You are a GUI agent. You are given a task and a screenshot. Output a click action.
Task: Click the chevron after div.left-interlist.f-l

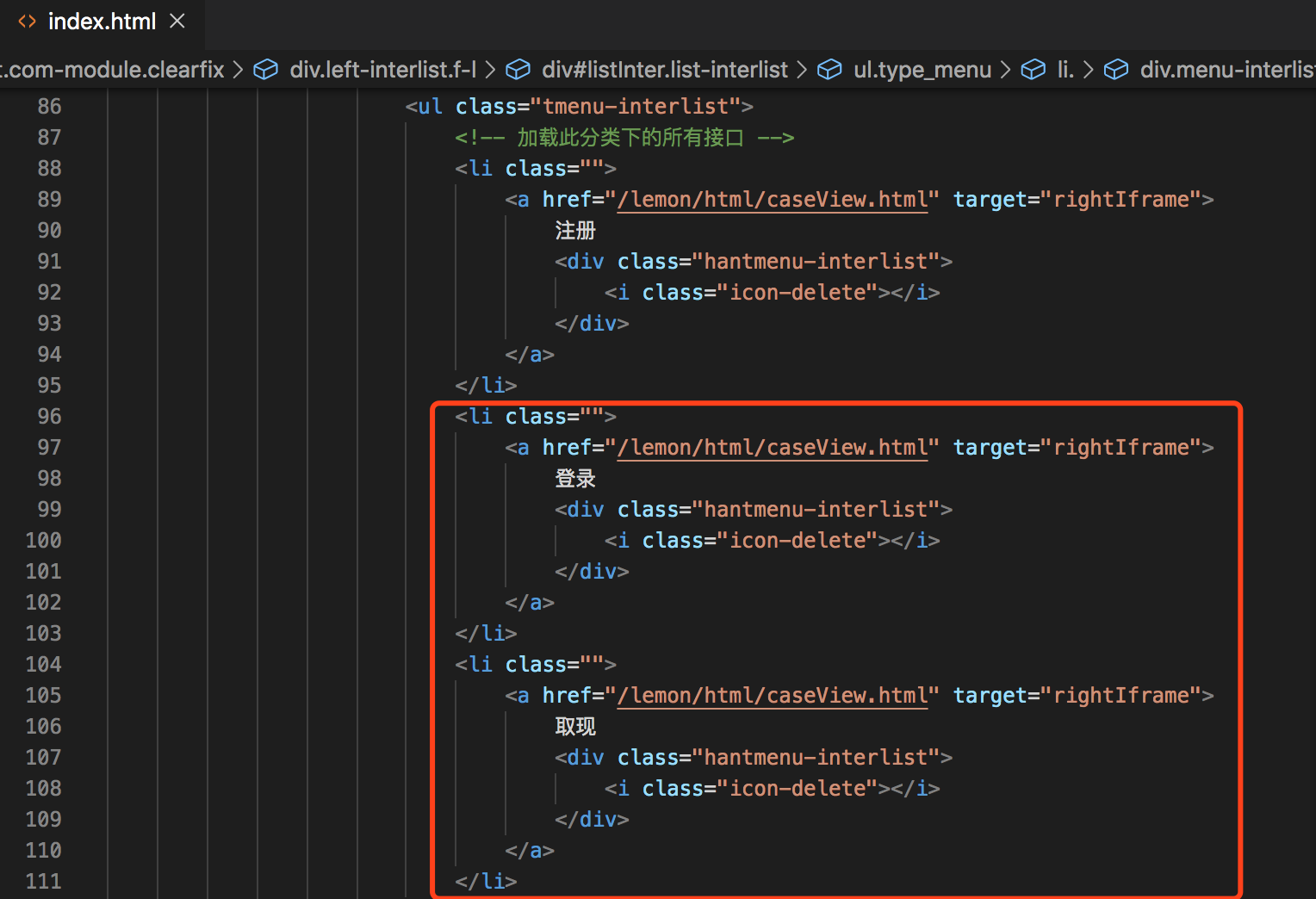coord(490,70)
